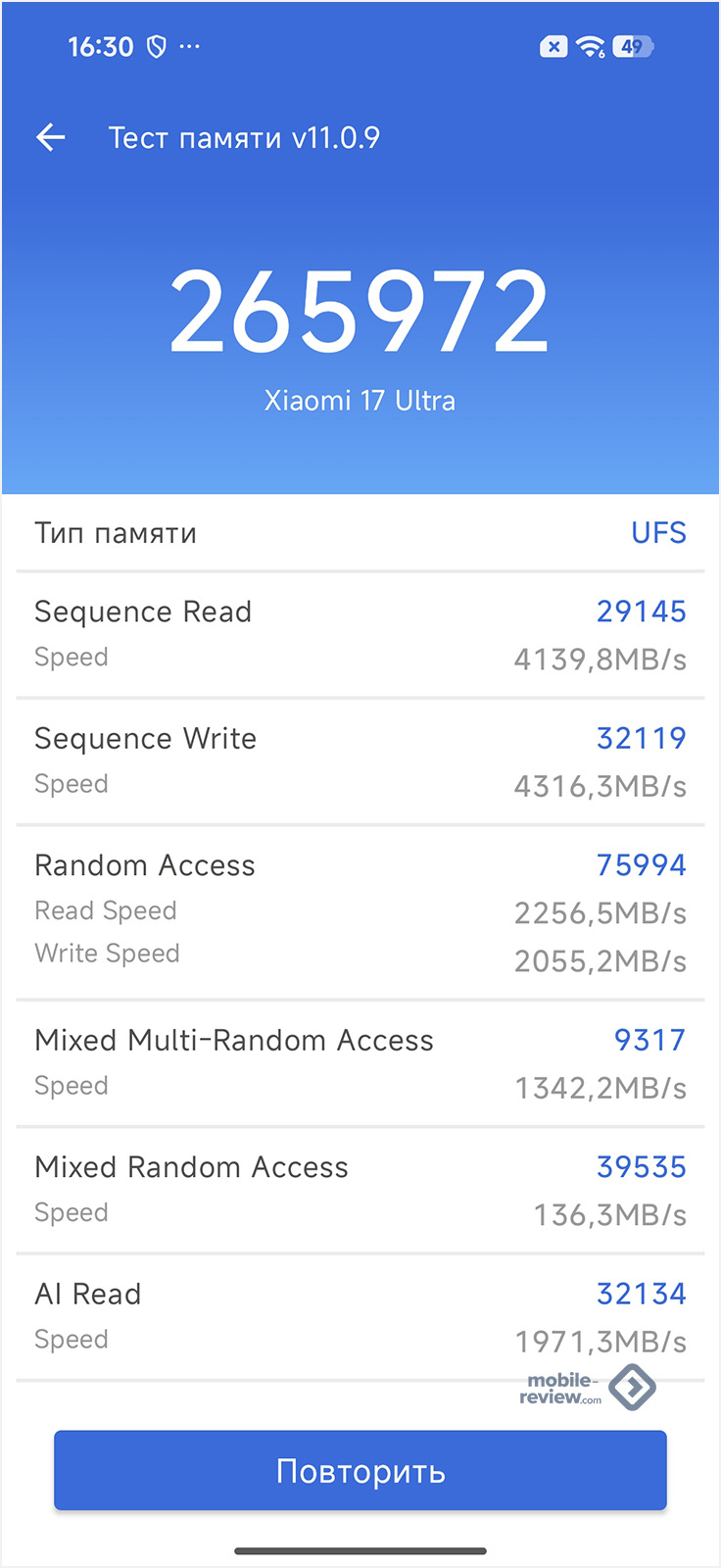Tap the Xiaomi 17 Ultra device name
The height and width of the screenshot is (1568, 721).
(x=360, y=401)
